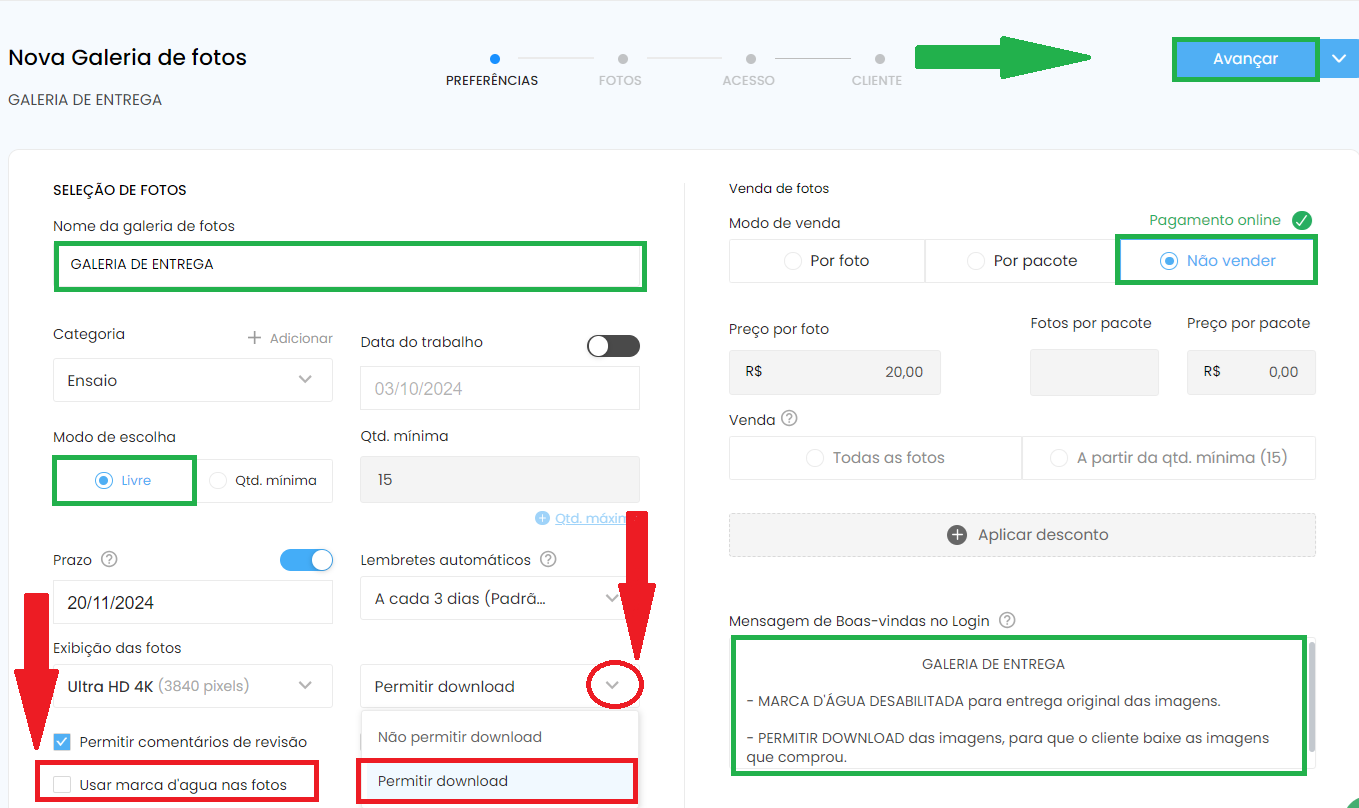Screen dimensions: 1359x808
Task: Click the Preço por foto field
Action: (835, 372)
